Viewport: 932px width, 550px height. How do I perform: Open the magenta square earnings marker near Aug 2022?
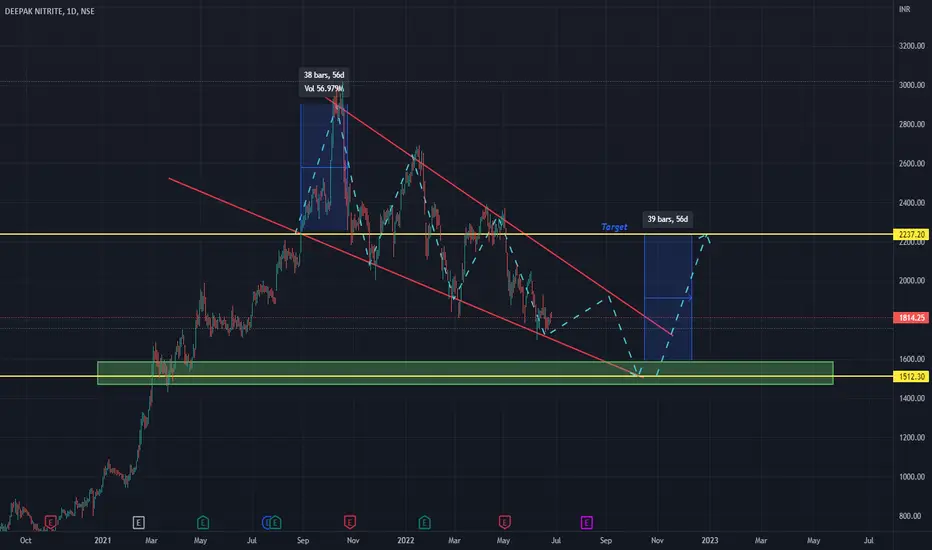587,523
